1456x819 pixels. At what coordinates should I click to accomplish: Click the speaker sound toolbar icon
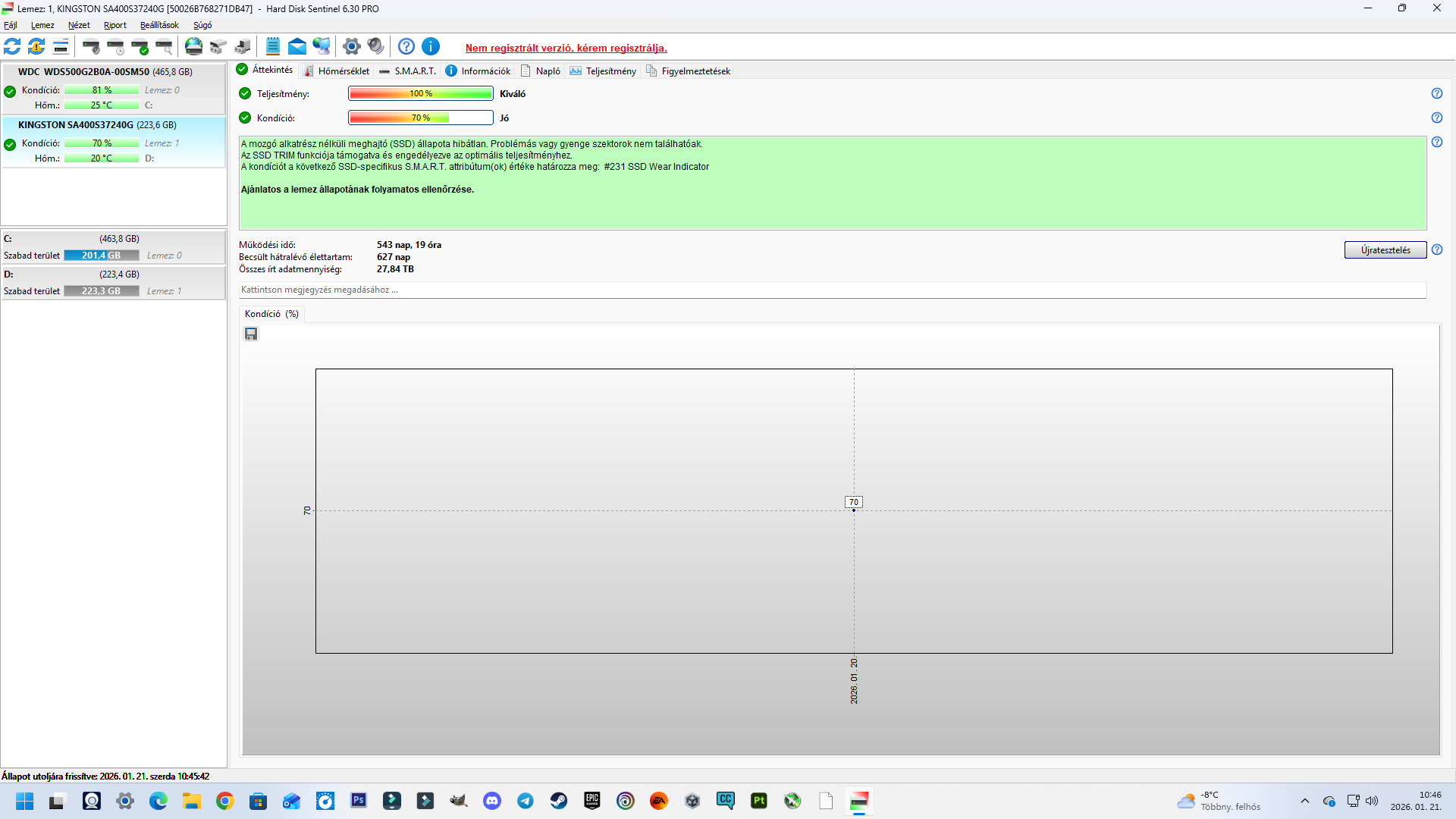[x=376, y=47]
